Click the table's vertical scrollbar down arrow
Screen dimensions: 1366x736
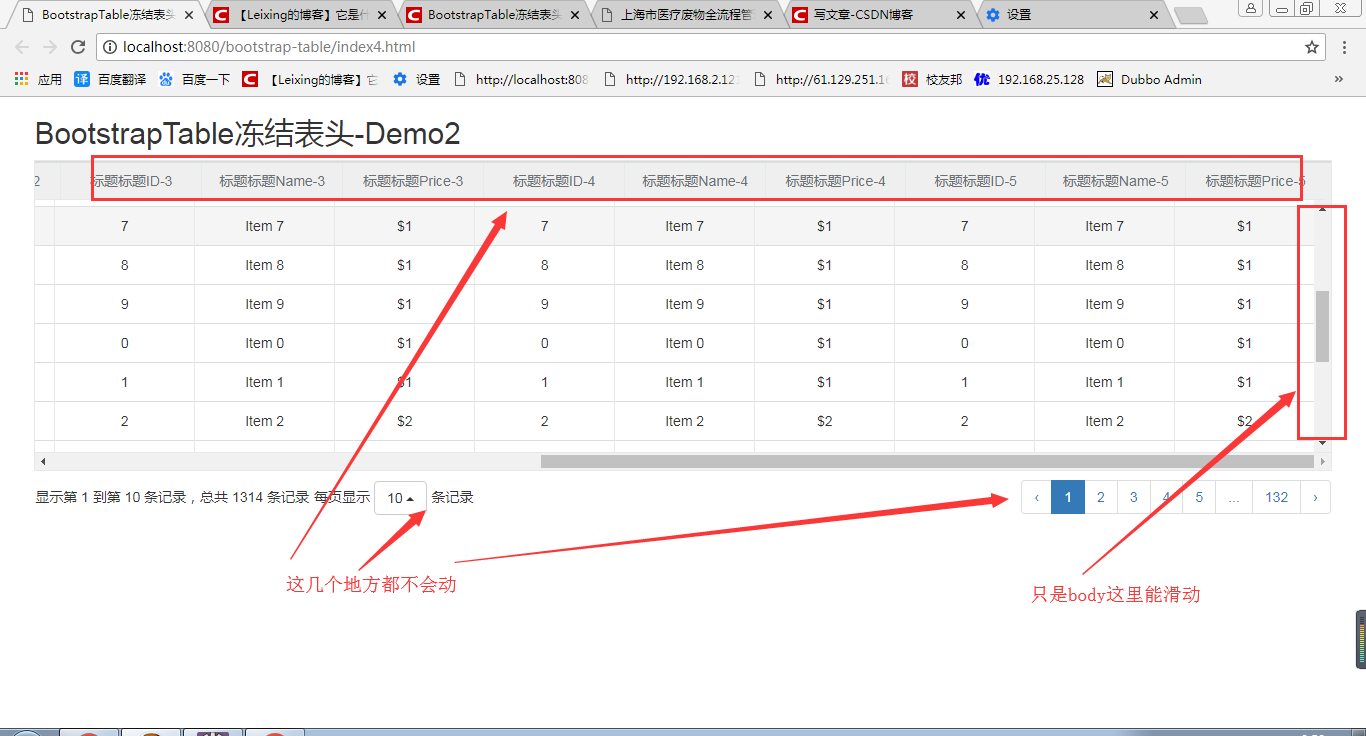click(1322, 442)
